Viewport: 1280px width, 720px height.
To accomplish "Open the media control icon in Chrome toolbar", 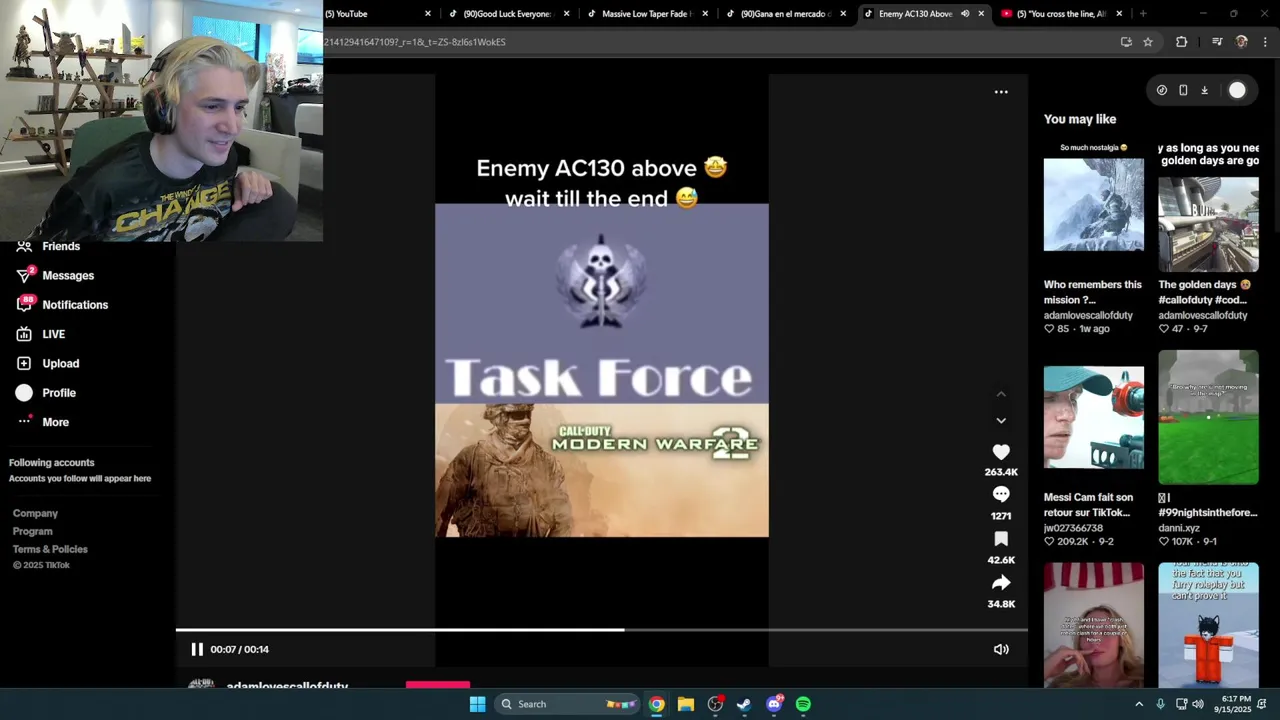I will click(x=1217, y=42).
